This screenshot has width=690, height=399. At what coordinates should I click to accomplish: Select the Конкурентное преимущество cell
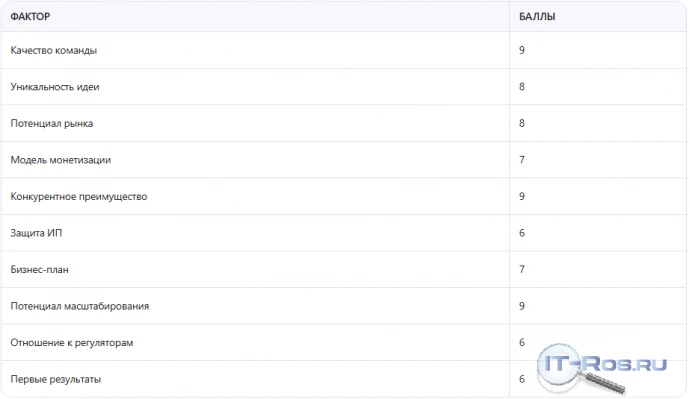(x=255, y=196)
